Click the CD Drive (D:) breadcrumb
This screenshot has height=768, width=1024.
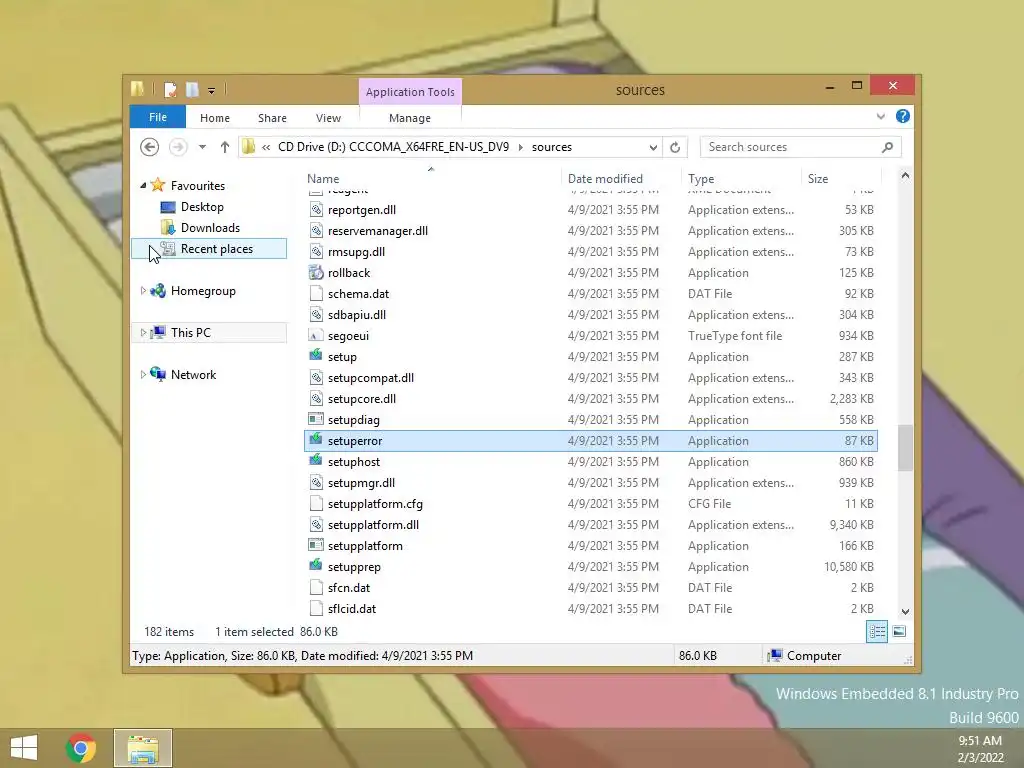coord(393,147)
